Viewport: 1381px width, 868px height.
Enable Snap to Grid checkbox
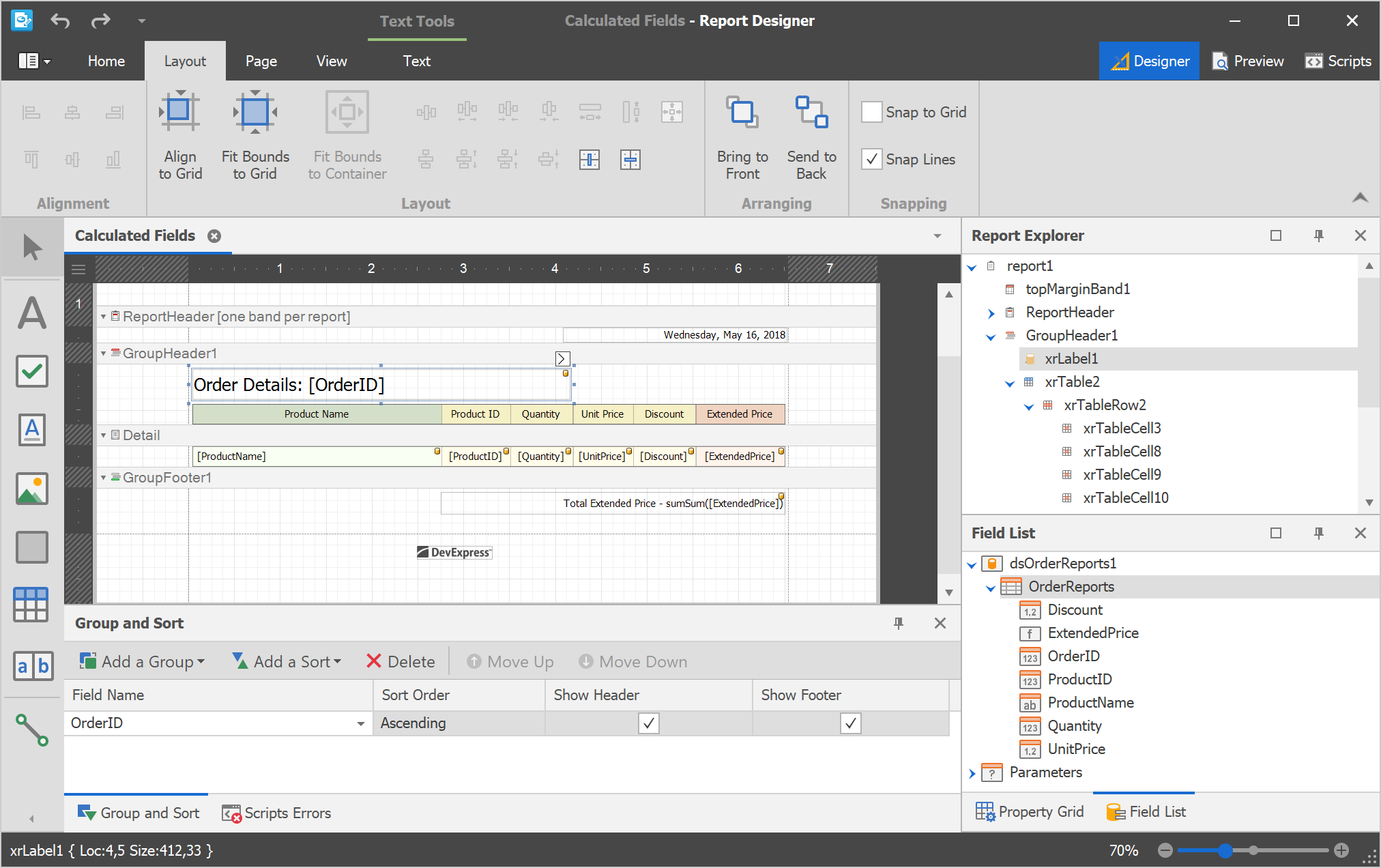(x=872, y=112)
